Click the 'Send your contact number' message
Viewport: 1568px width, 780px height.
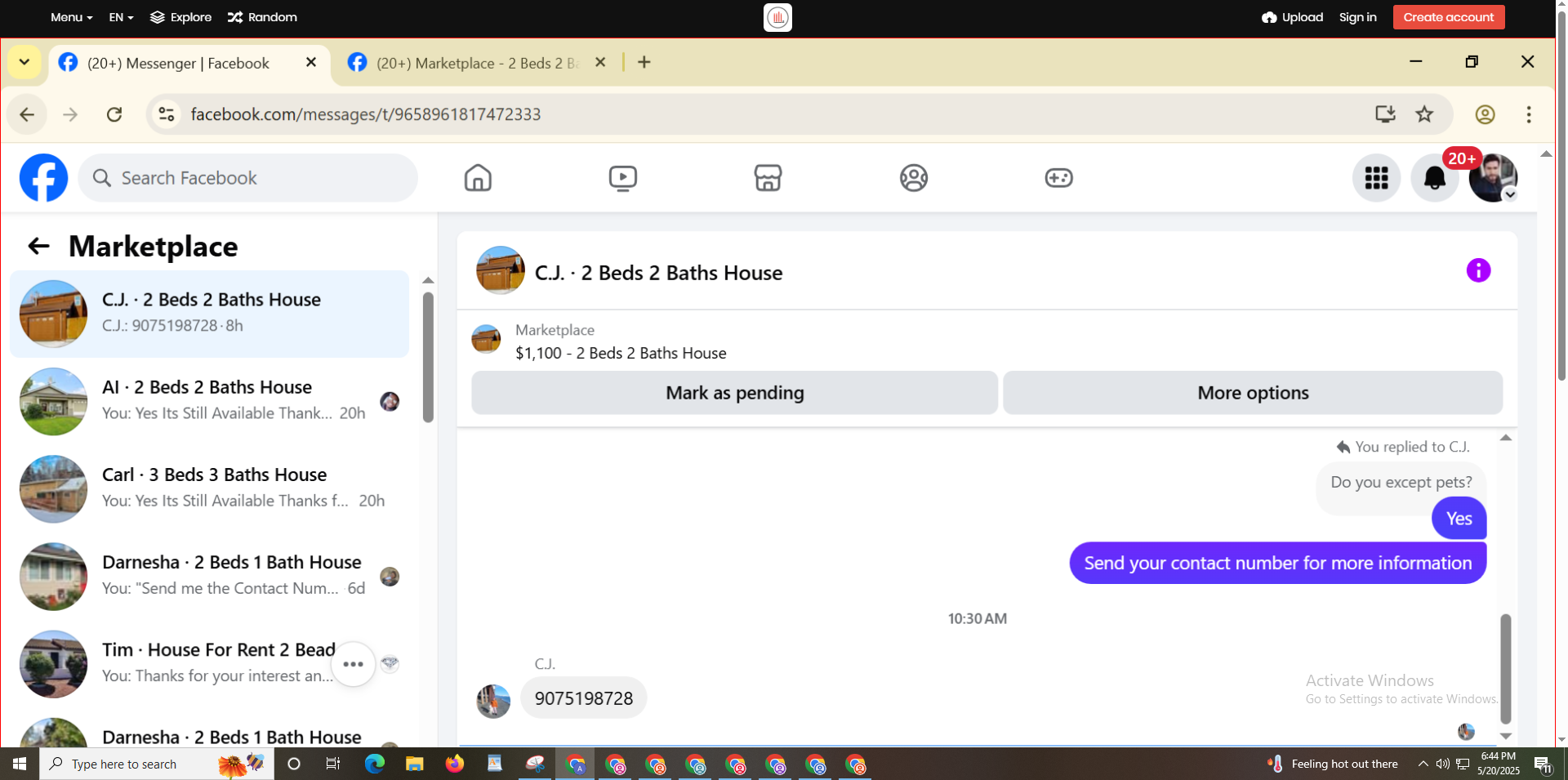point(1277,563)
